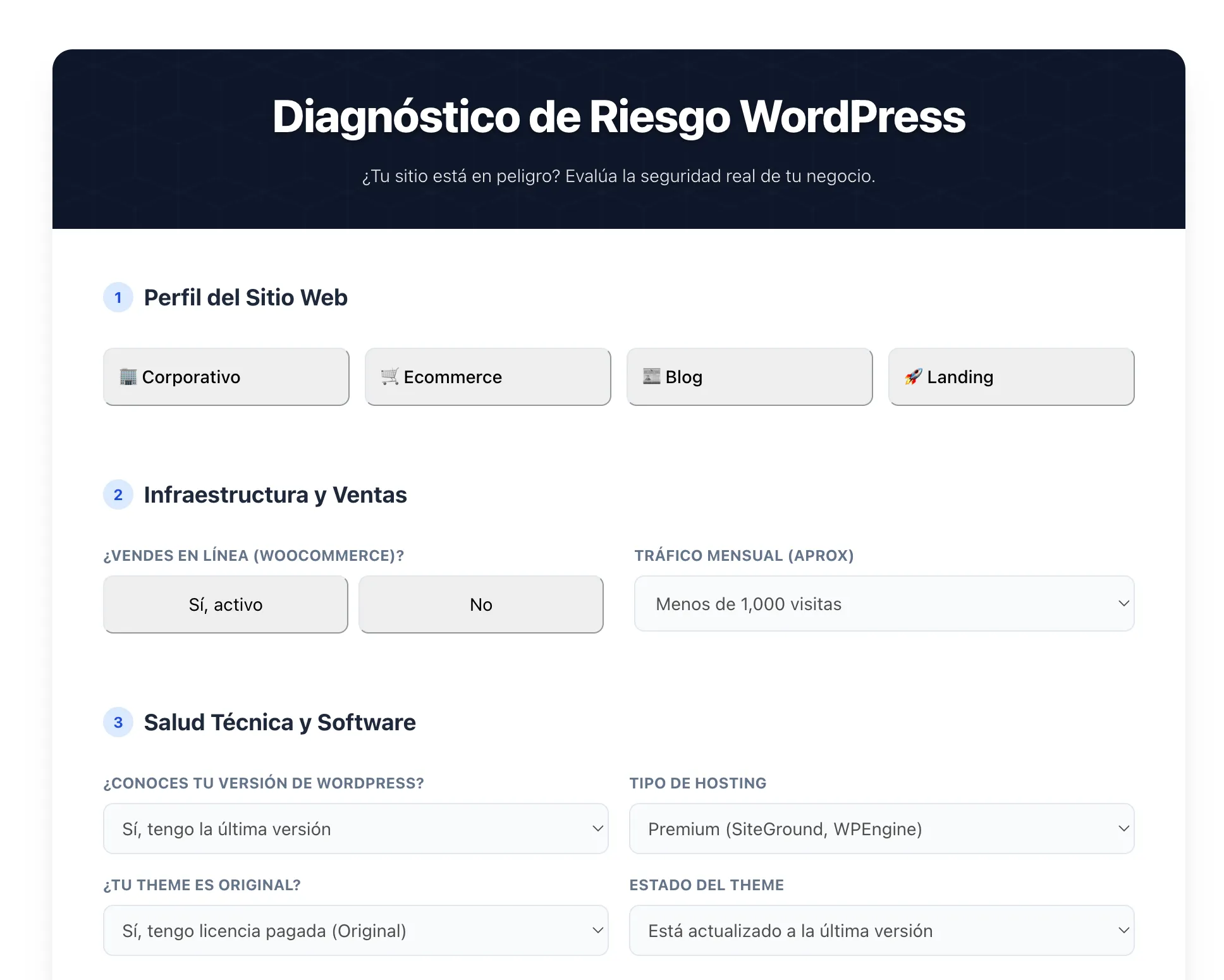The width and height of the screenshot is (1224, 980).
Task: Choose 'Sí, activo' for online sales
Action: (x=226, y=604)
